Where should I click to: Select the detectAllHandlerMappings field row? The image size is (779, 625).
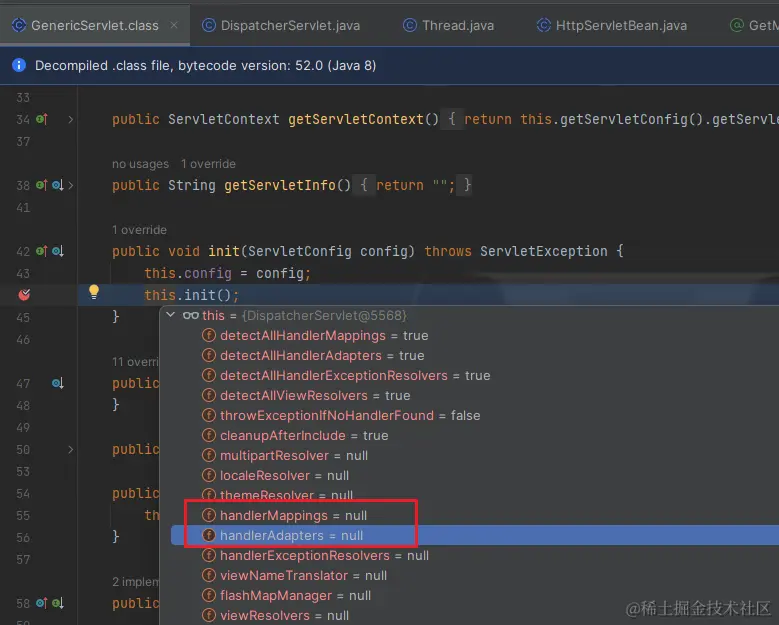coord(474,336)
